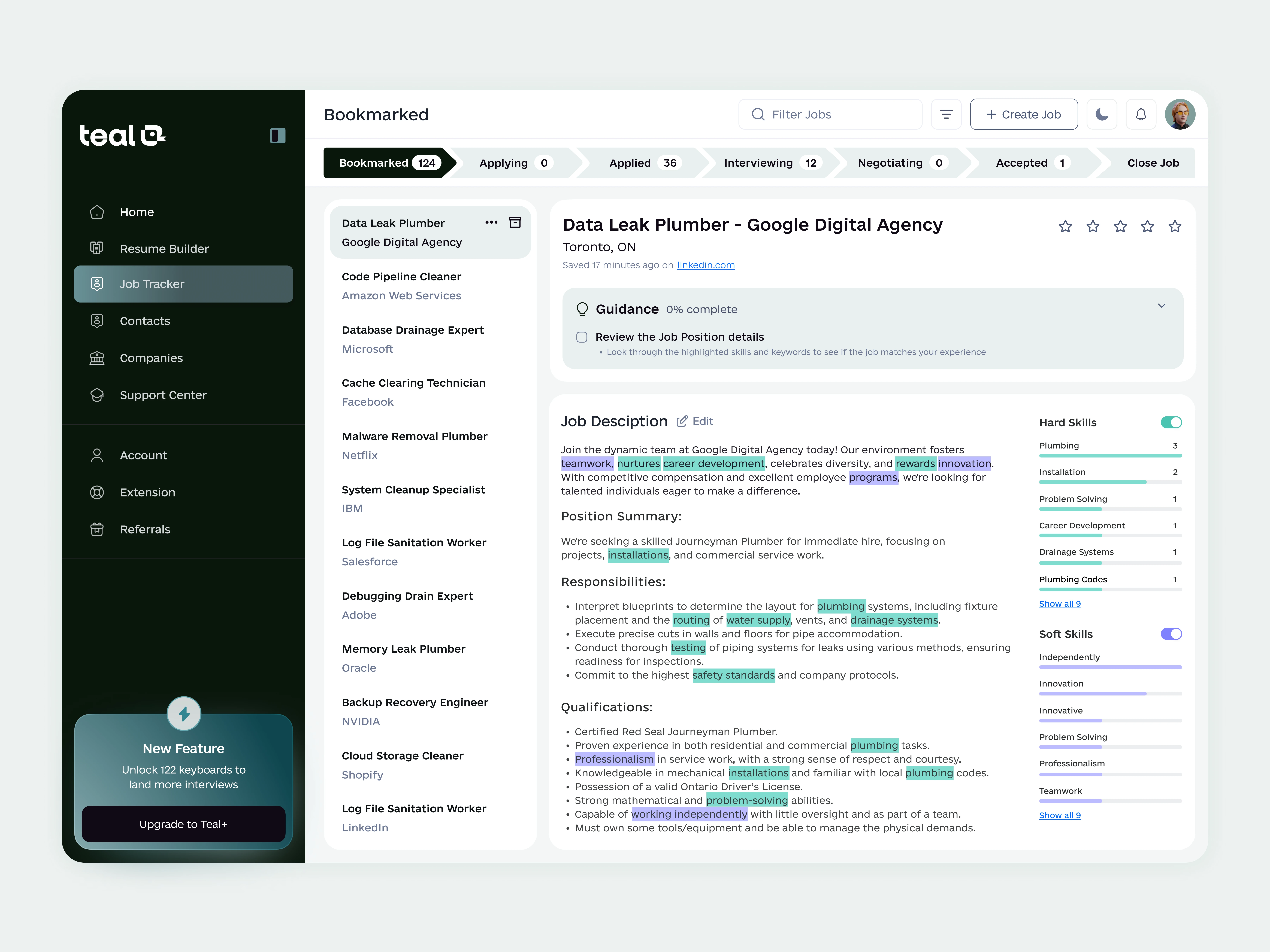
Task: Select Backup Recovery Engineer at NVIDIA
Action: tap(430, 712)
